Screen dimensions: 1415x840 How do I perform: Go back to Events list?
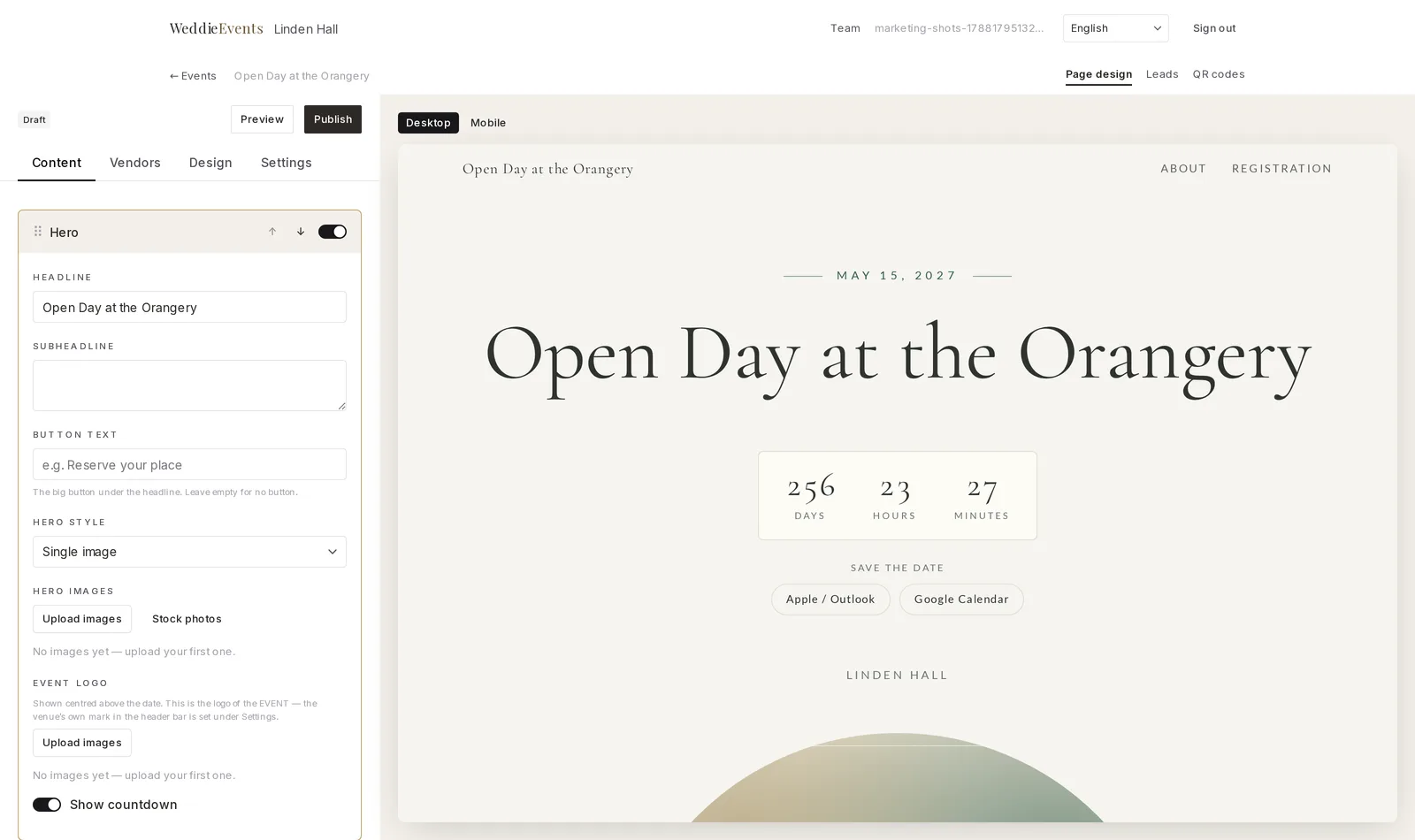193,76
